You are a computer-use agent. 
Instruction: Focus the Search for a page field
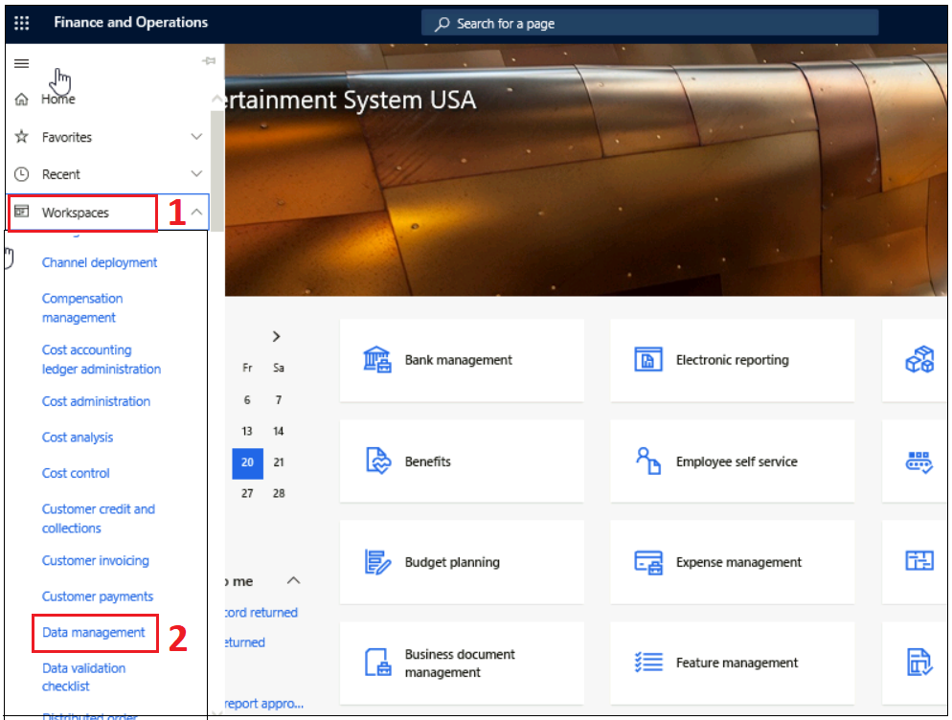(x=650, y=24)
